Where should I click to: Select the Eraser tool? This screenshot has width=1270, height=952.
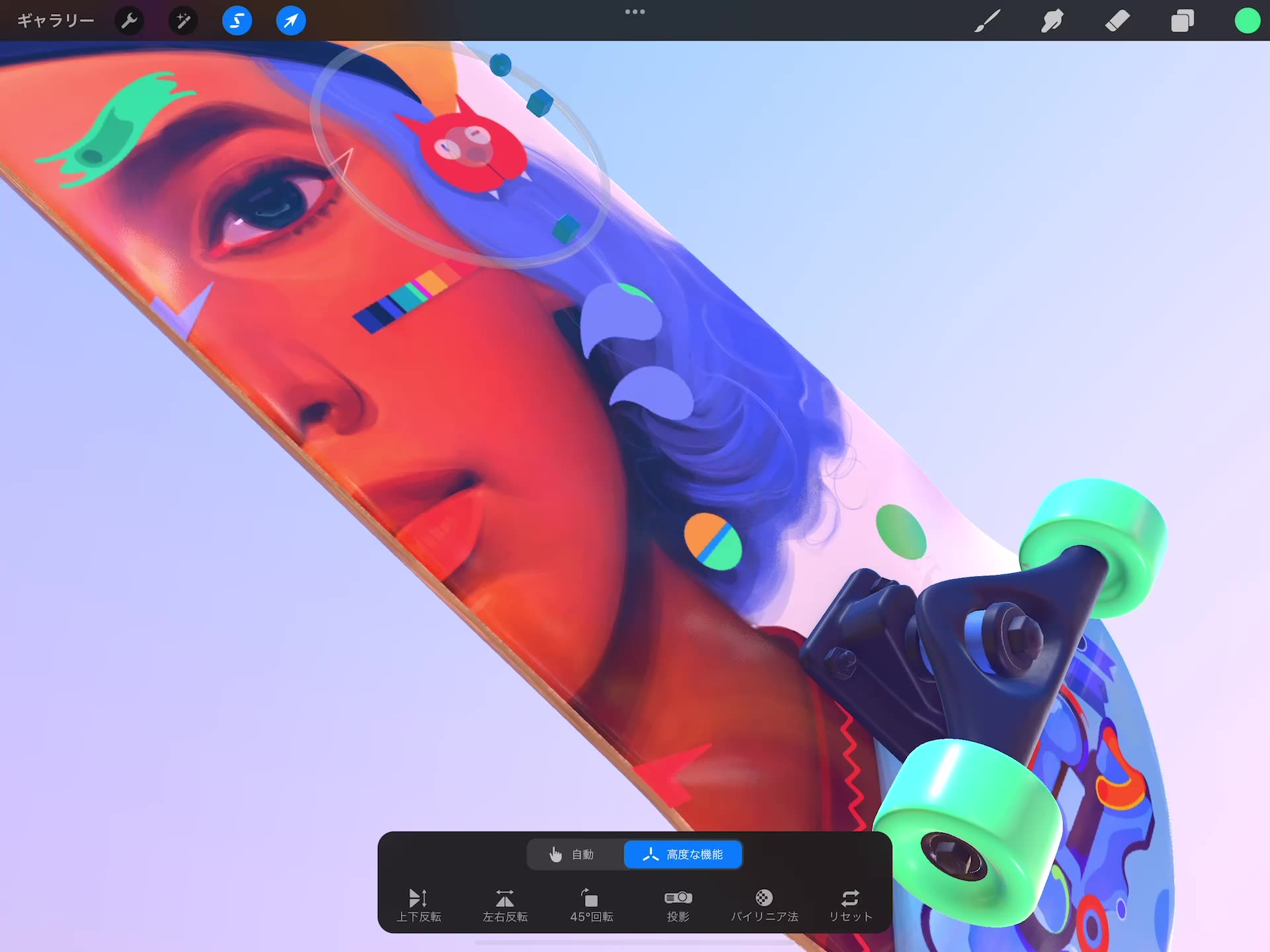(x=1117, y=21)
